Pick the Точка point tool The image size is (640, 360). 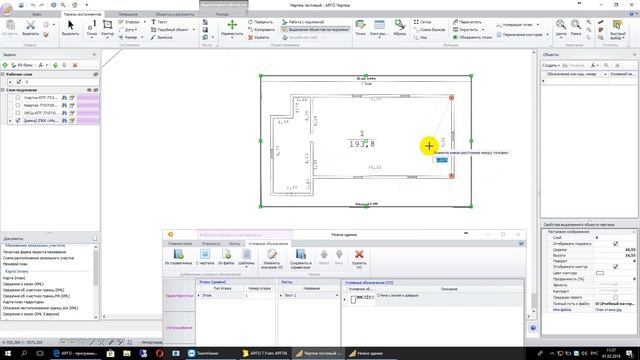point(92,29)
